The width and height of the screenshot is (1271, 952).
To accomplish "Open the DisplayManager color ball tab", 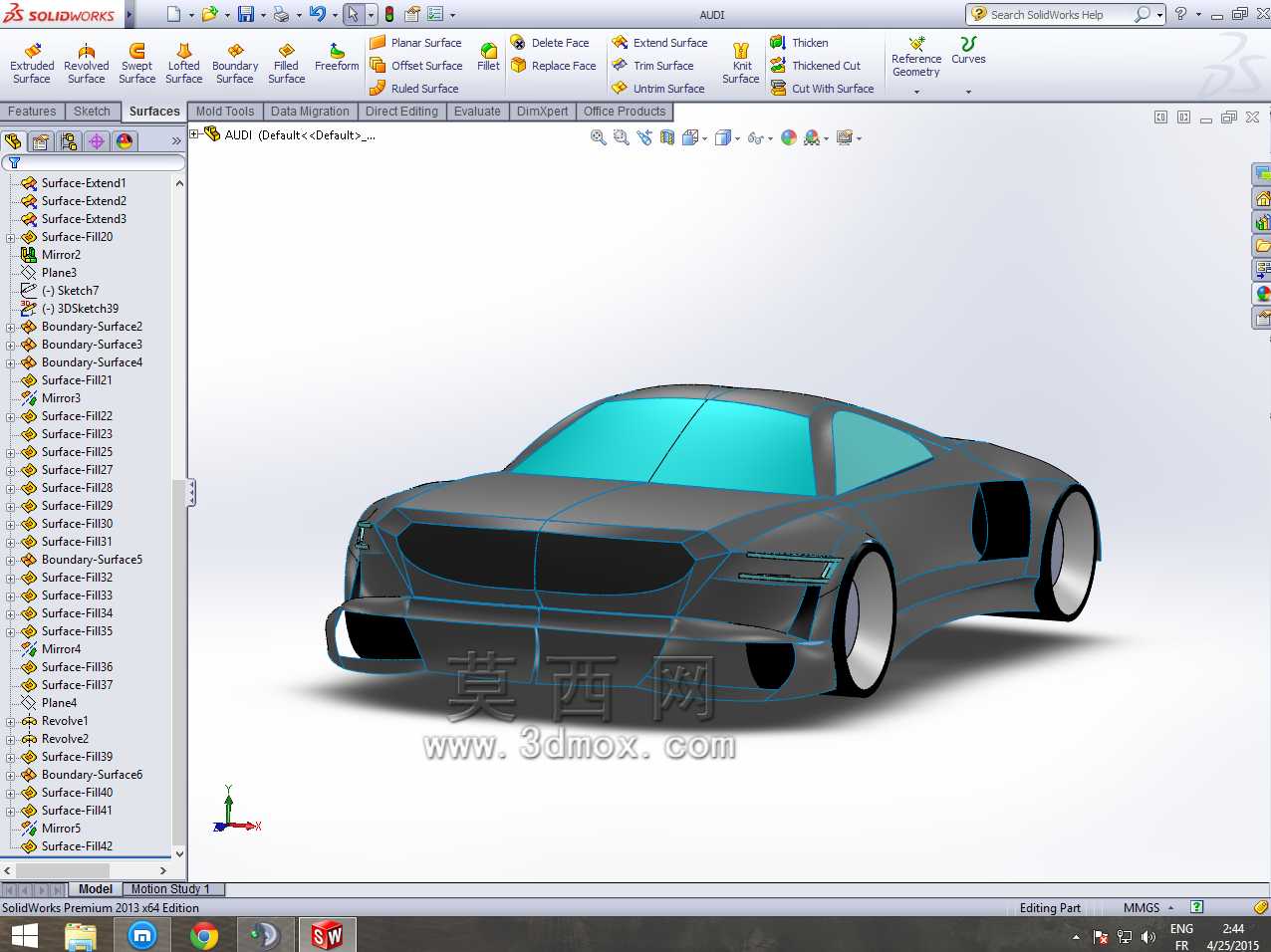I will (x=125, y=141).
